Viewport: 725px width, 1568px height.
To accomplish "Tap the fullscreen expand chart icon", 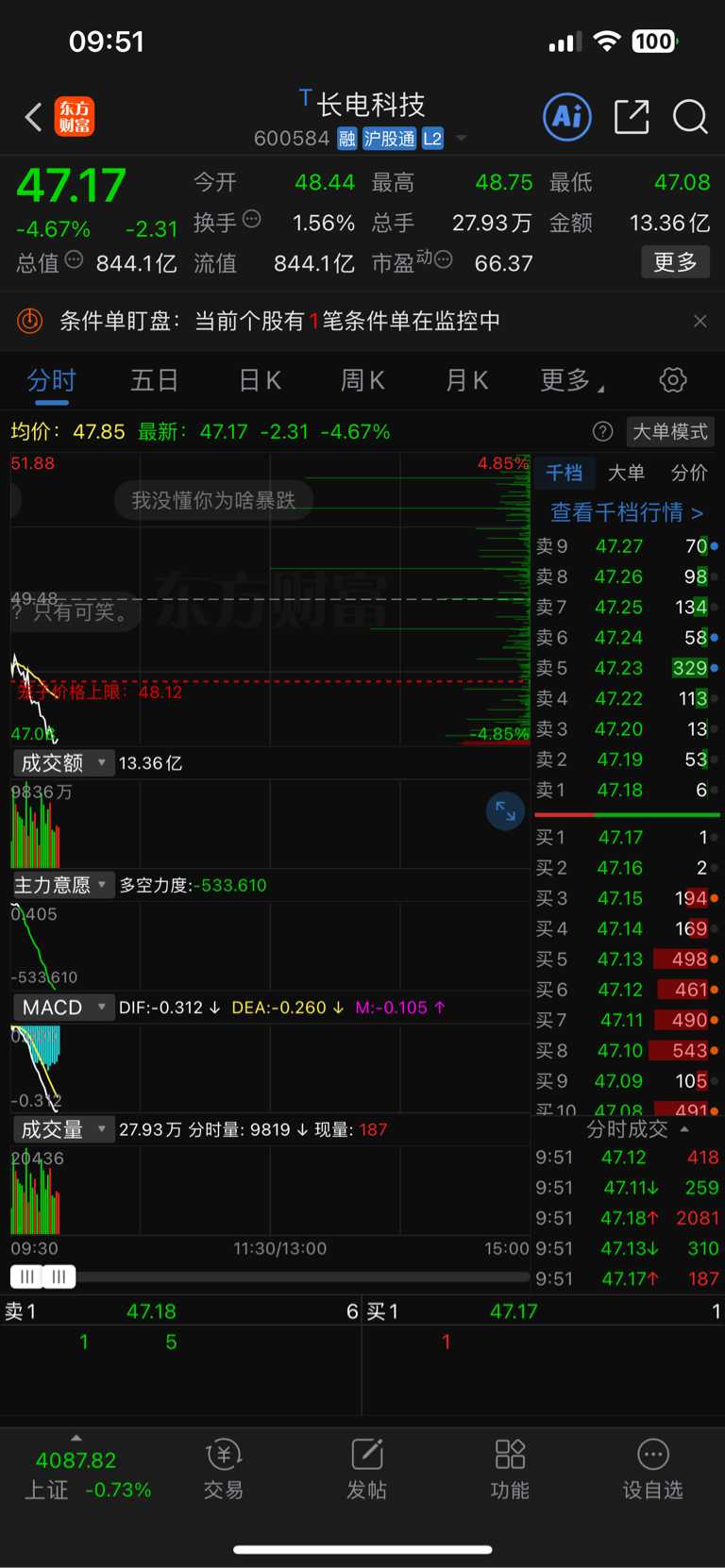I will [505, 810].
